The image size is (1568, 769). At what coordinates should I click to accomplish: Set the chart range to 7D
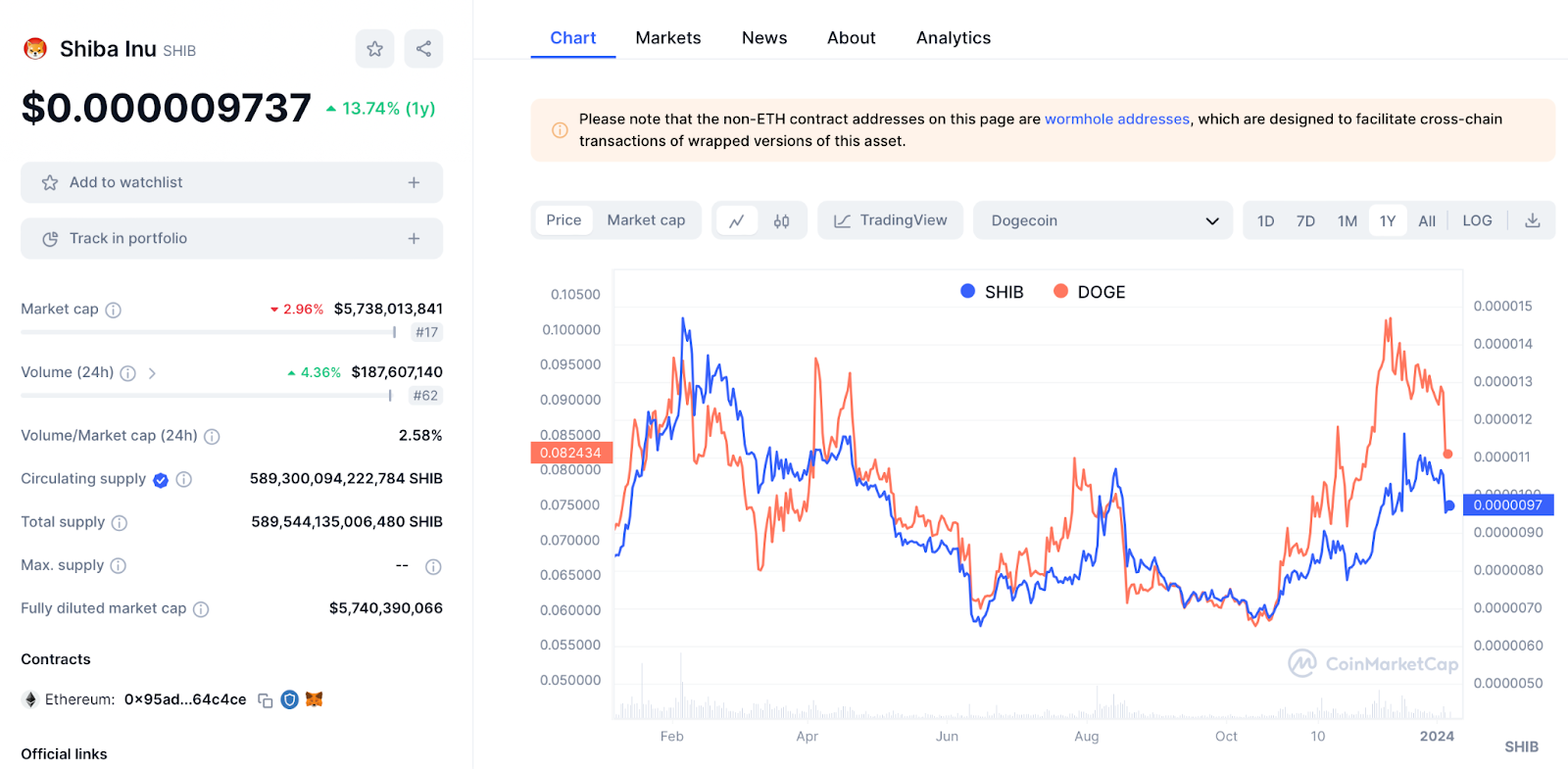pyautogui.click(x=1305, y=221)
